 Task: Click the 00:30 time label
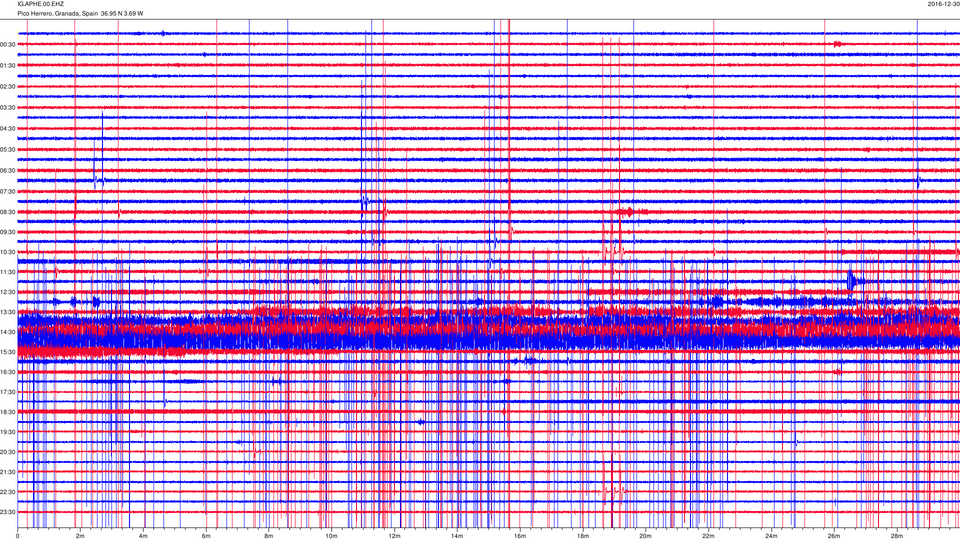(8, 45)
